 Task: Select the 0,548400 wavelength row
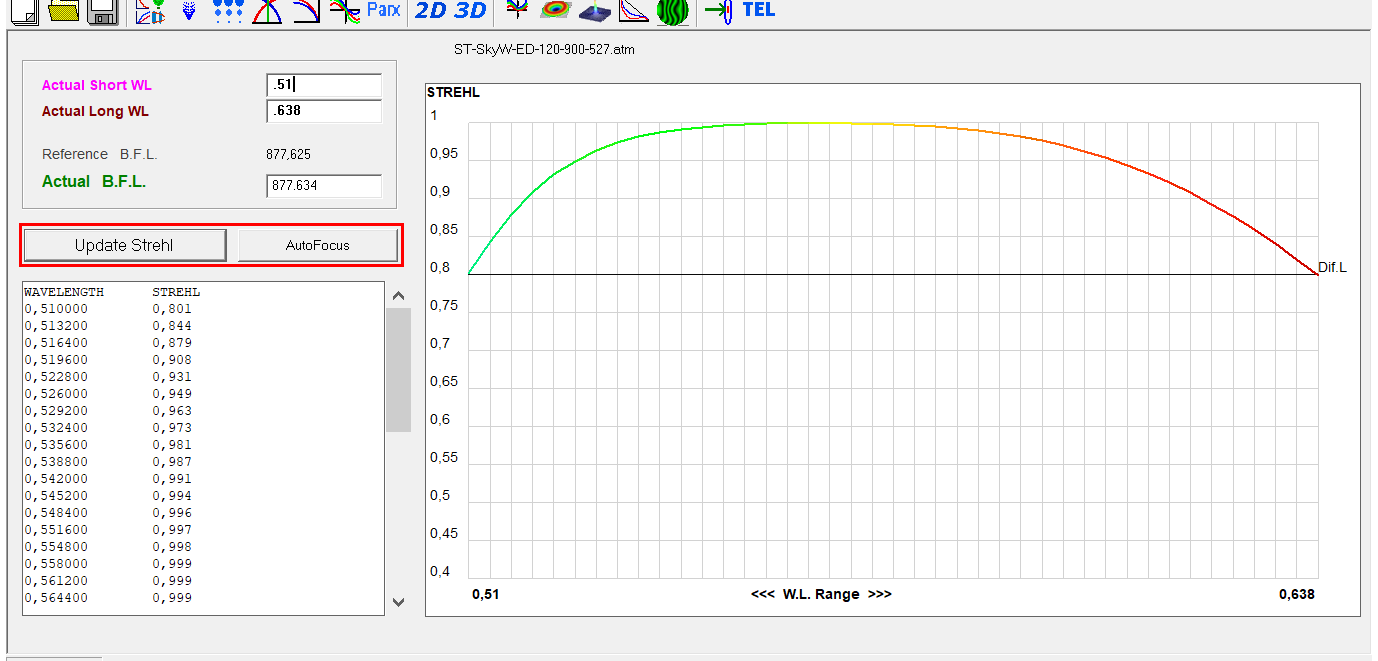(203, 513)
